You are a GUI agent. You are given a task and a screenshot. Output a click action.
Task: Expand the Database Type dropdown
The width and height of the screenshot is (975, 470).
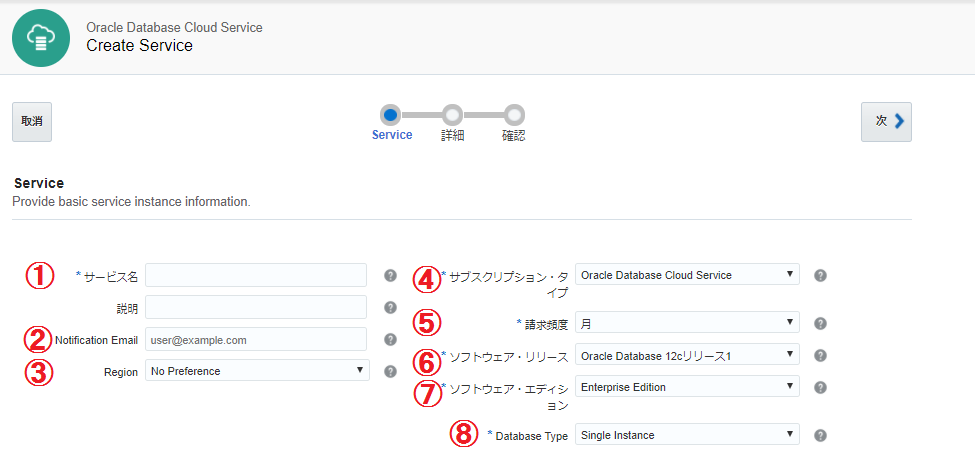coord(687,435)
